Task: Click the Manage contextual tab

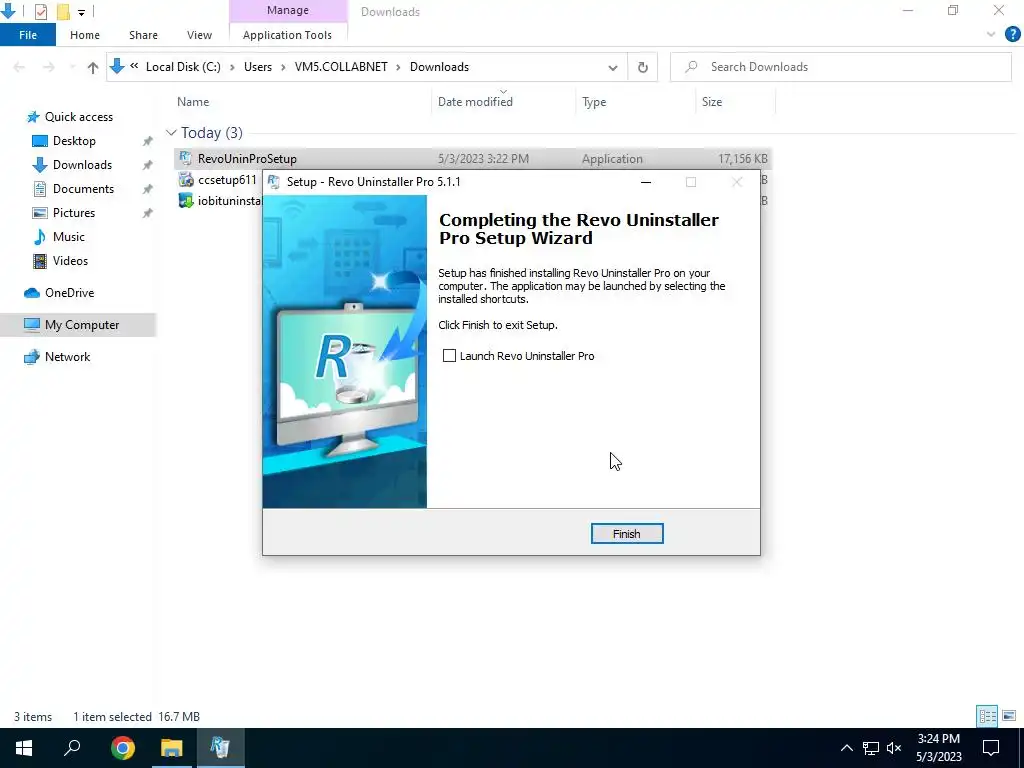Action: 288,10
